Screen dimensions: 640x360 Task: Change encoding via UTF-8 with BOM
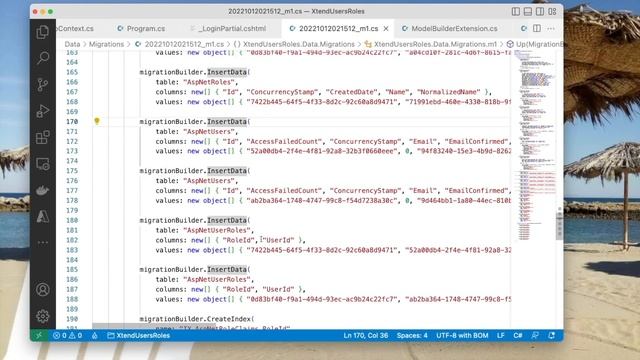462,336
